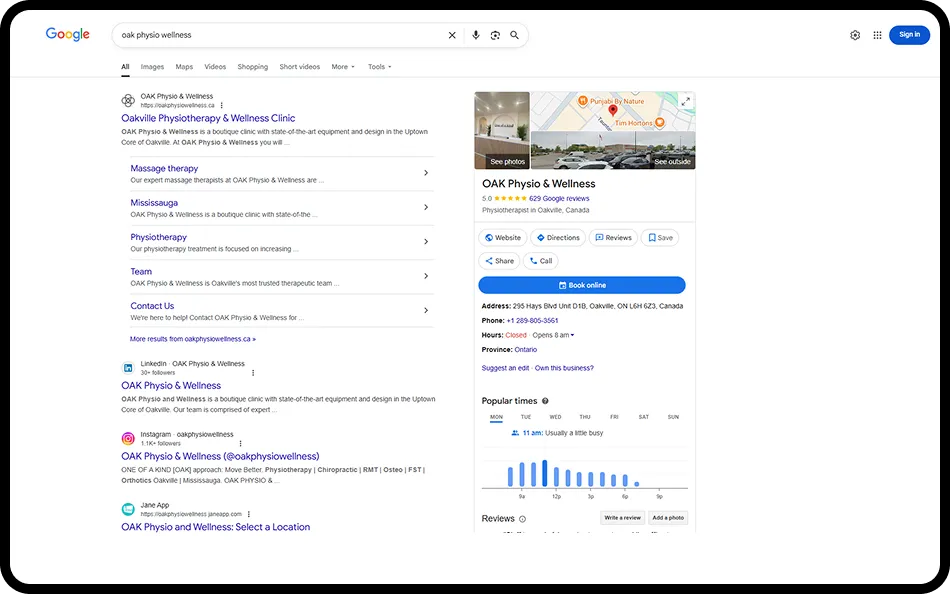Image resolution: width=950 pixels, height=594 pixels.
Task: Open the Physiotherapy sitelink arrow
Action: click(x=426, y=242)
